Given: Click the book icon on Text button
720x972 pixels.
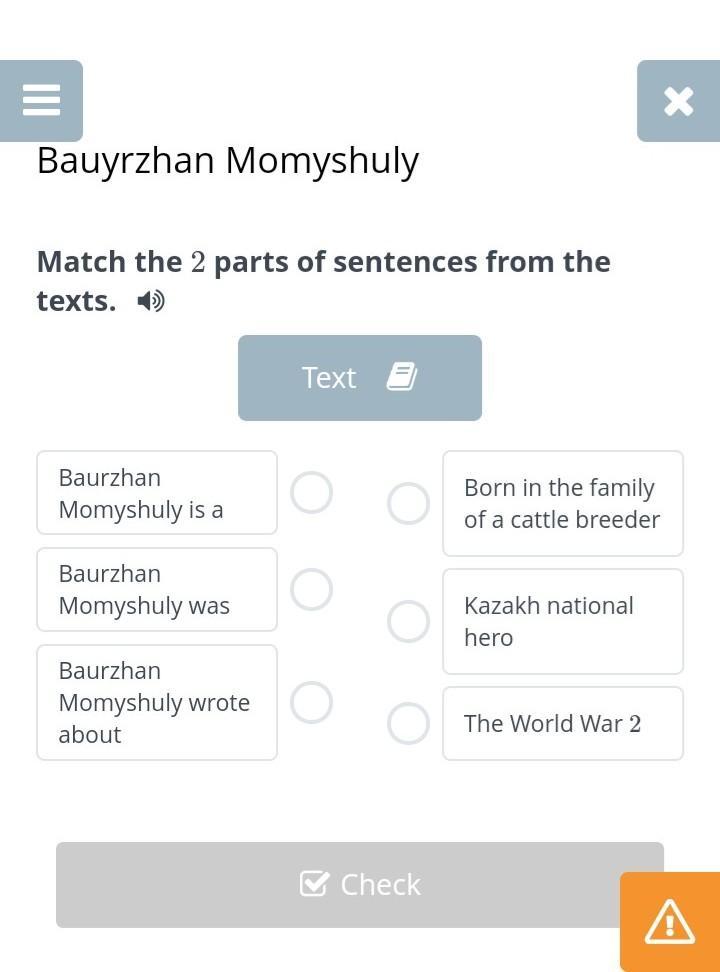Looking at the screenshot, I should coord(401,377).
